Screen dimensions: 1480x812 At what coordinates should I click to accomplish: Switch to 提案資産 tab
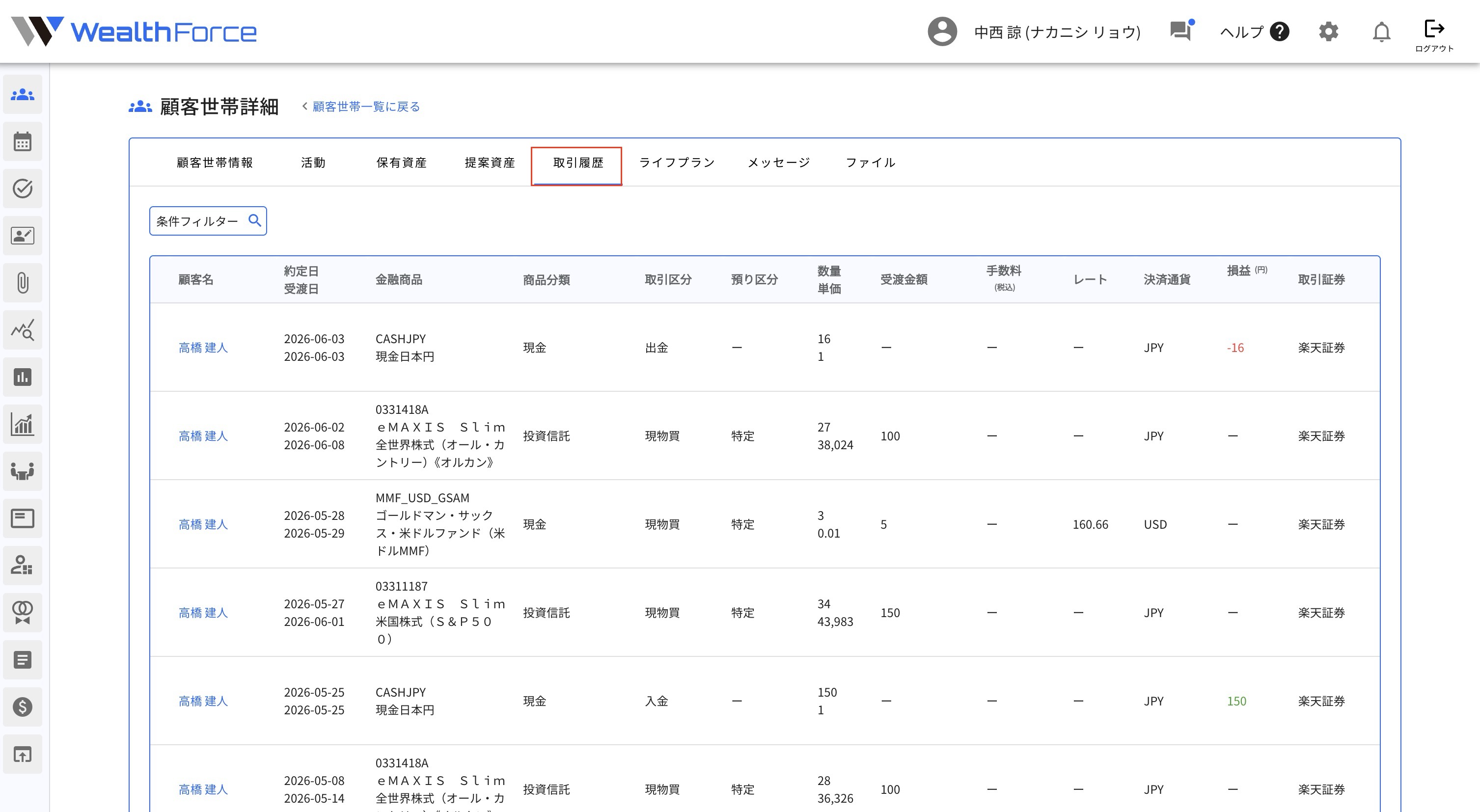tap(490, 163)
